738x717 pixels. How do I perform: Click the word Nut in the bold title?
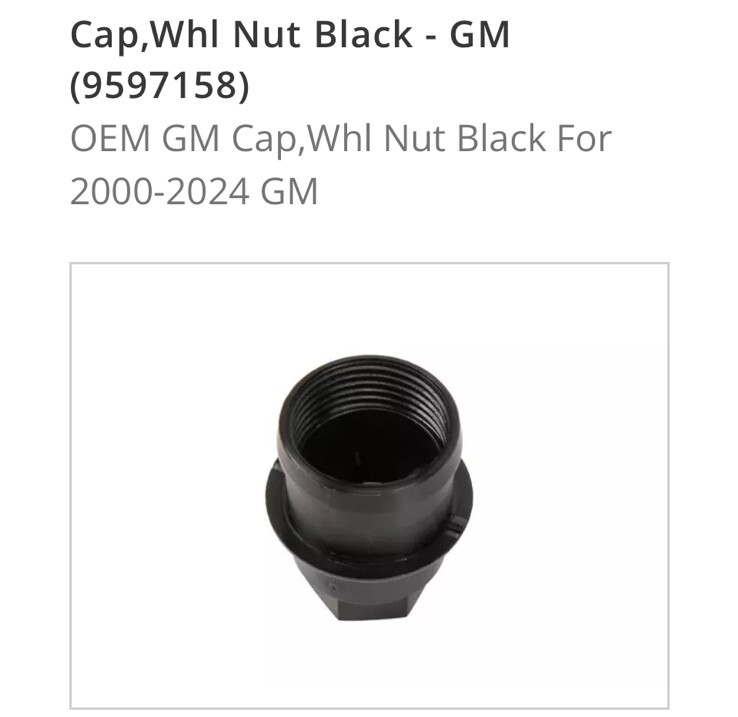pyautogui.click(x=267, y=34)
